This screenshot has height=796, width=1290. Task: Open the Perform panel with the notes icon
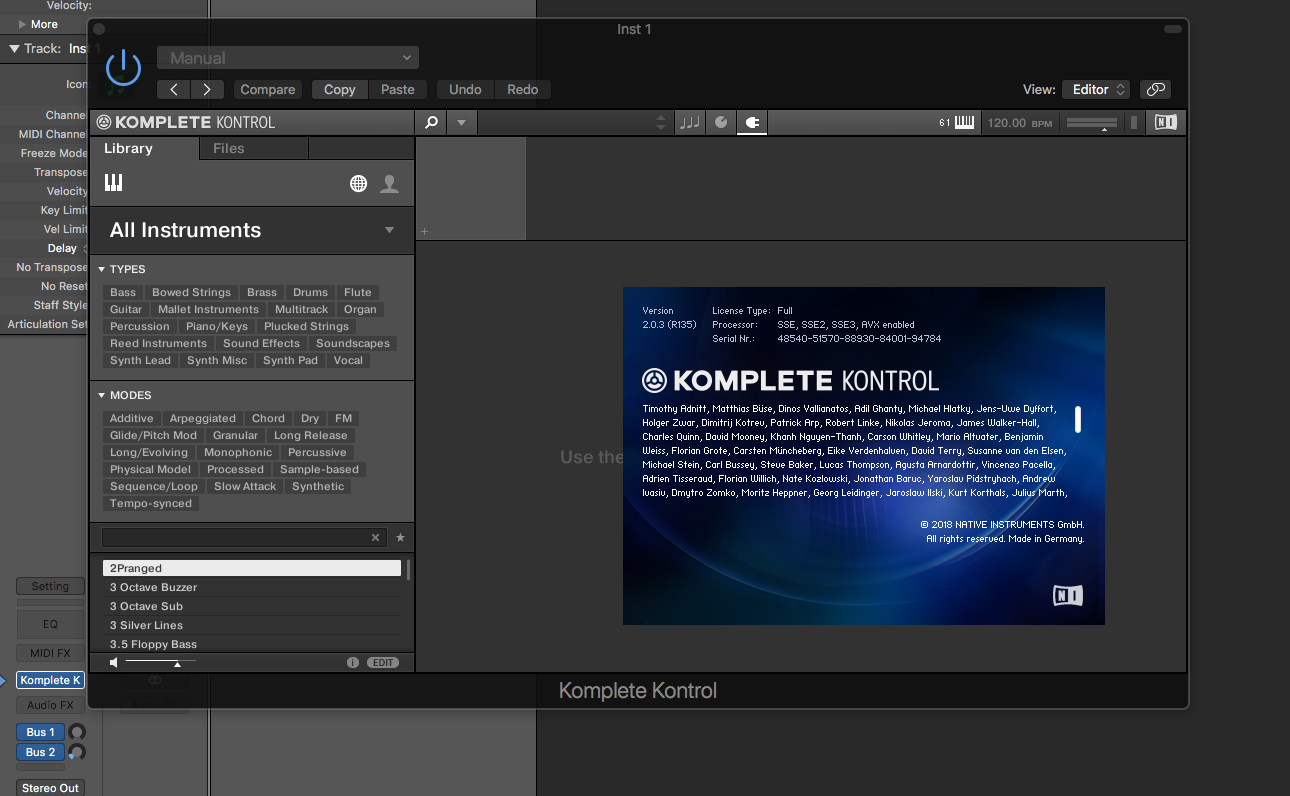pos(690,122)
